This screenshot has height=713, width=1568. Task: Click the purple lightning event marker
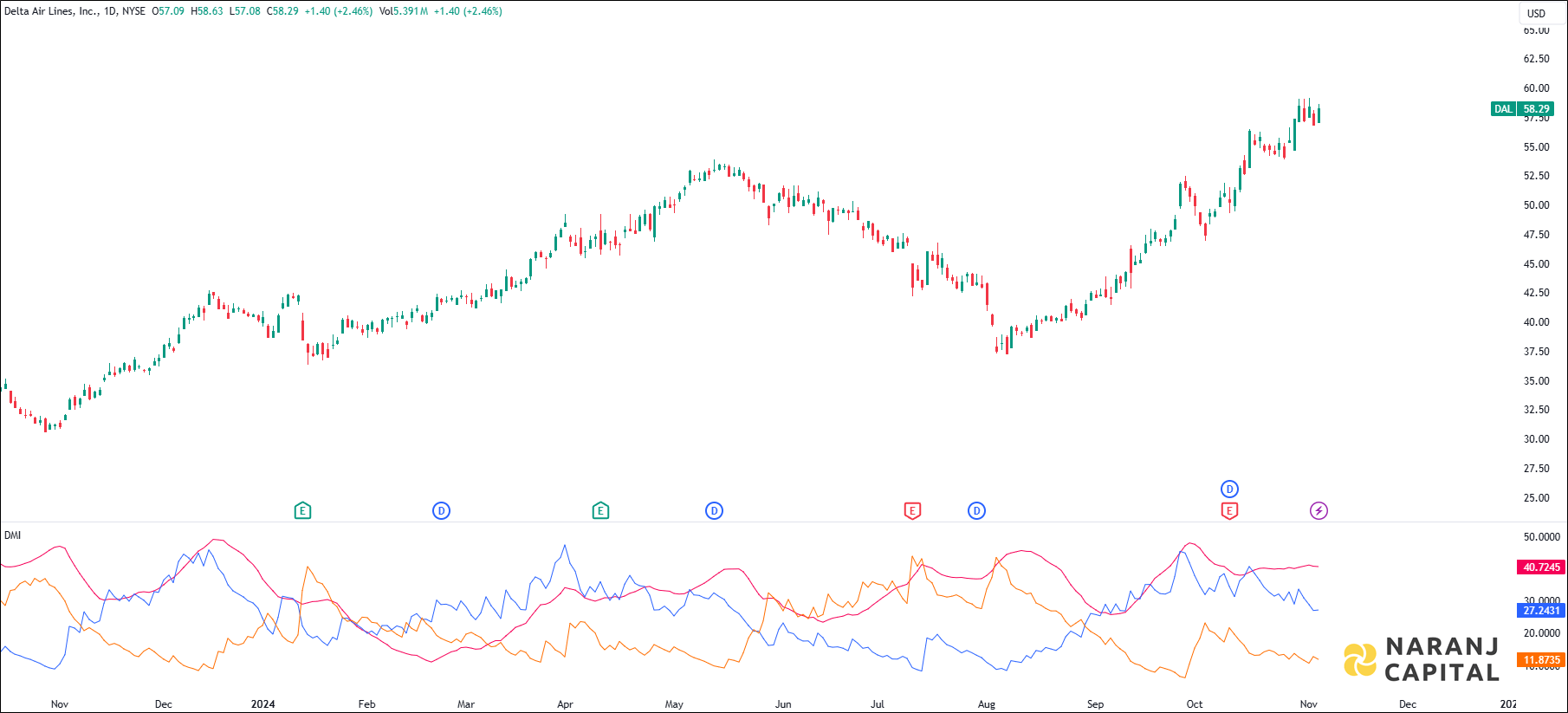click(1319, 511)
